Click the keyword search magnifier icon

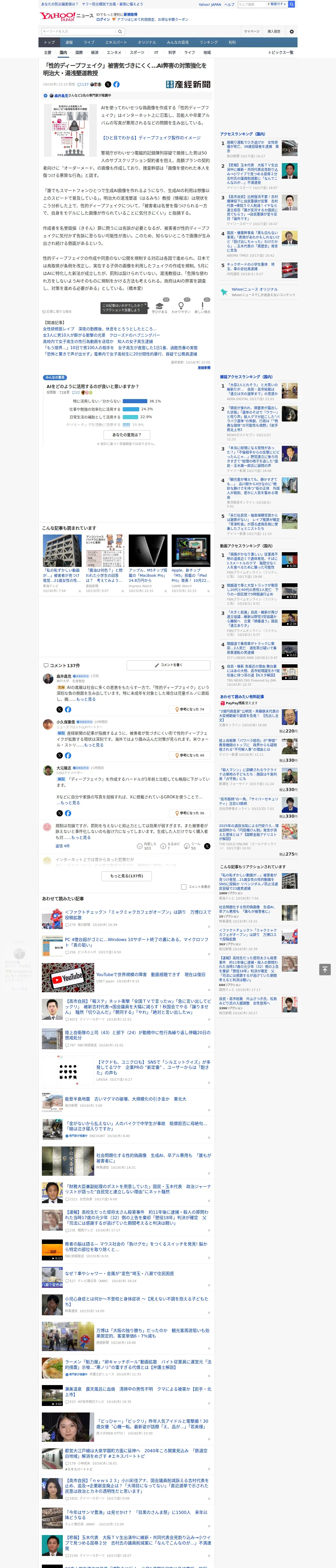click(120, 31)
